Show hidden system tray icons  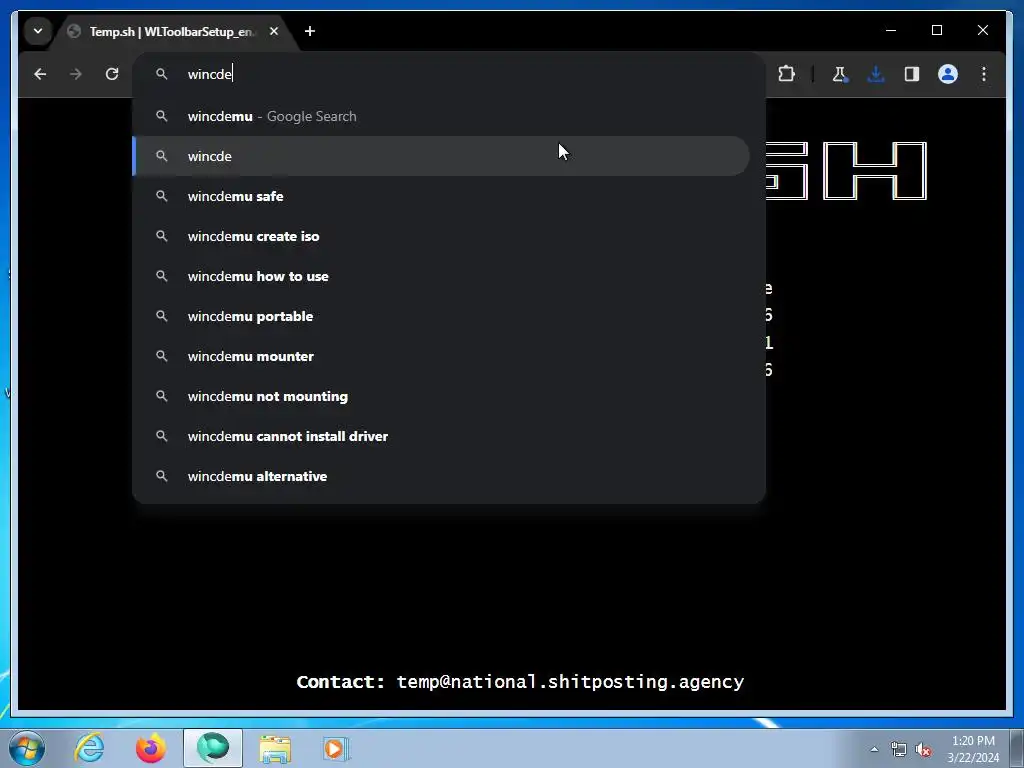click(x=874, y=749)
